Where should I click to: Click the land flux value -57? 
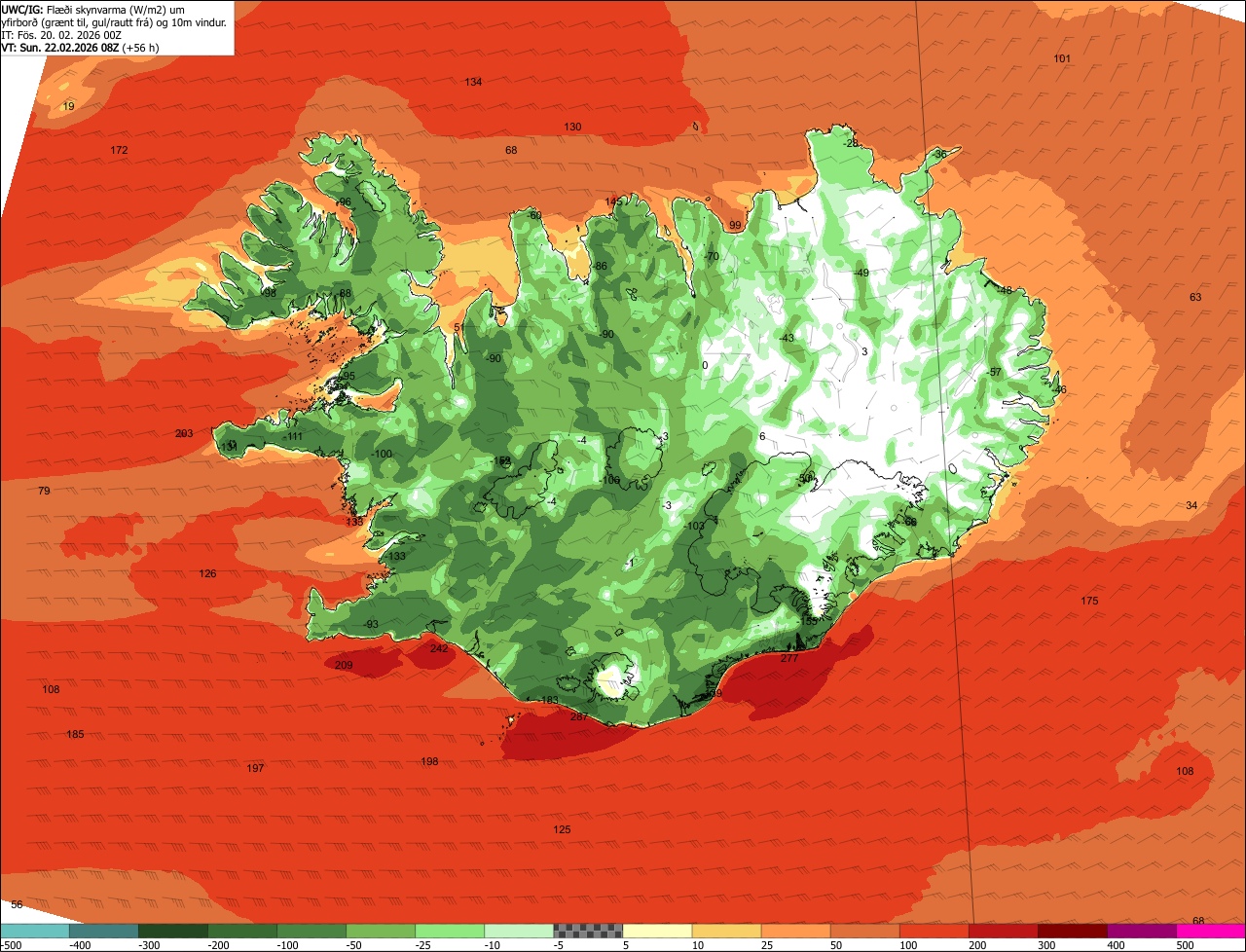point(994,372)
